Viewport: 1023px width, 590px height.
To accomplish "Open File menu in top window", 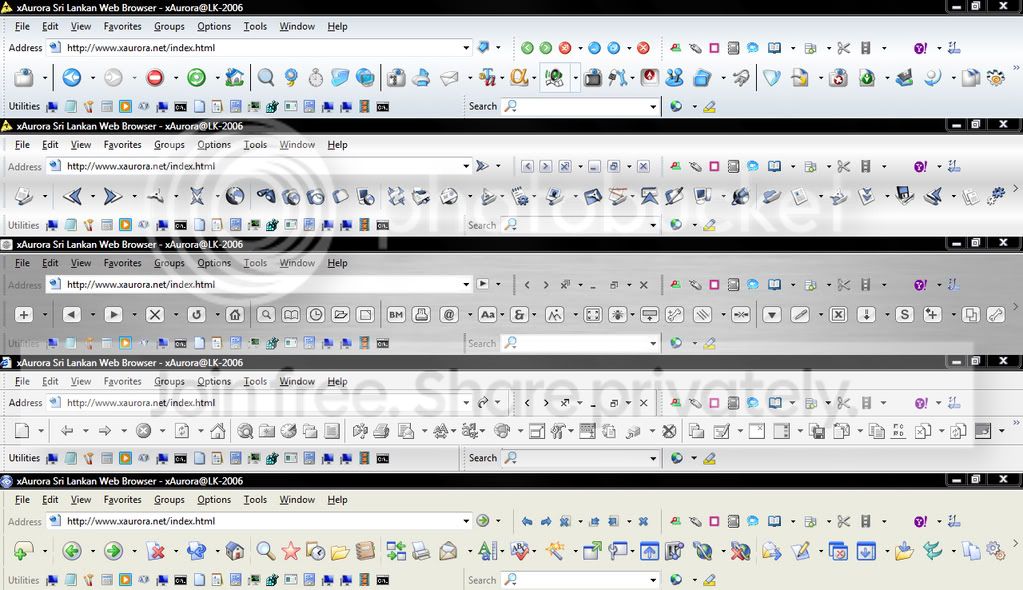I will click(x=22, y=27).
